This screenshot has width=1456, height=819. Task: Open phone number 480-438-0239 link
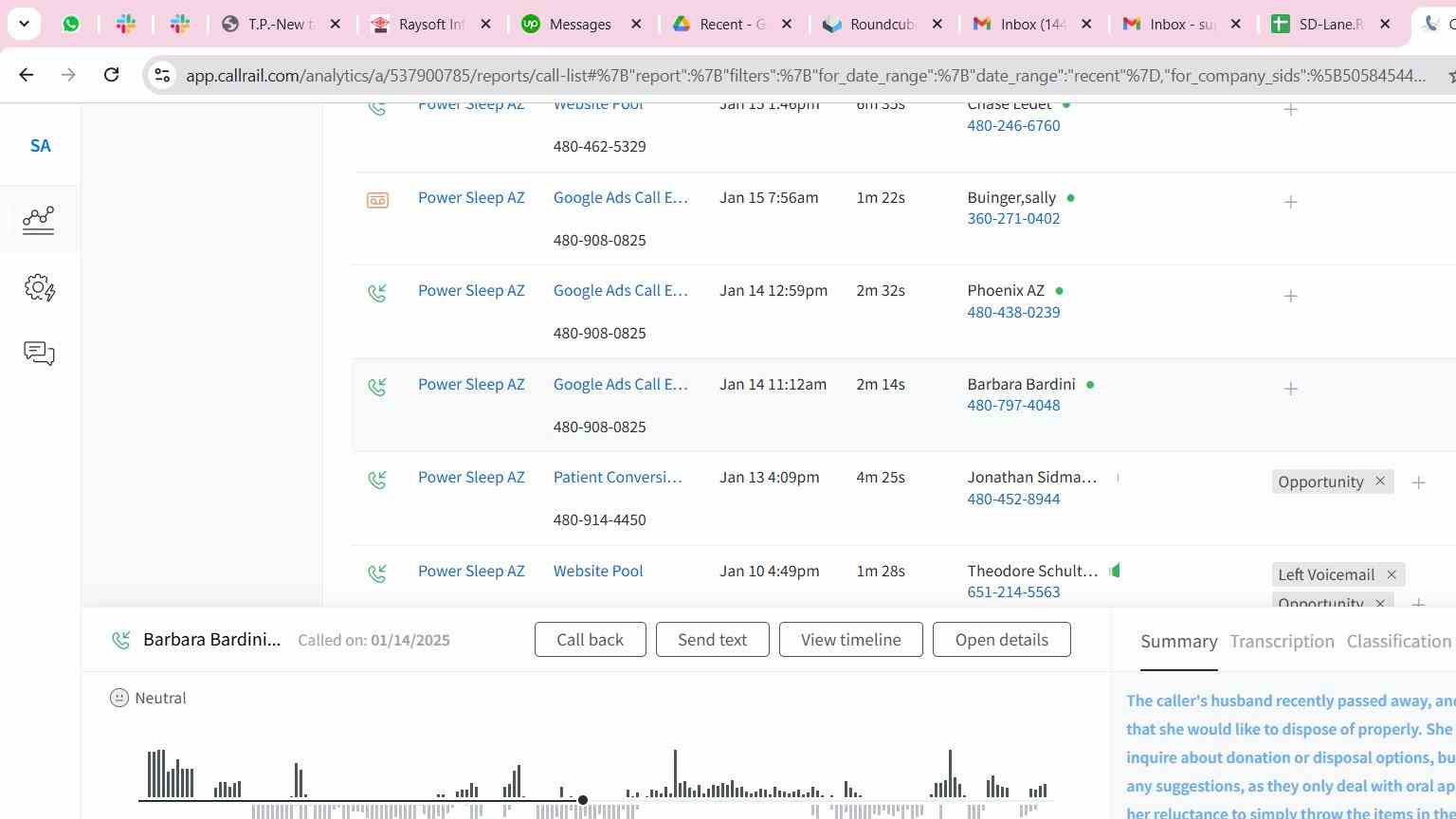pyautogui.click(x=1013, y=313)
